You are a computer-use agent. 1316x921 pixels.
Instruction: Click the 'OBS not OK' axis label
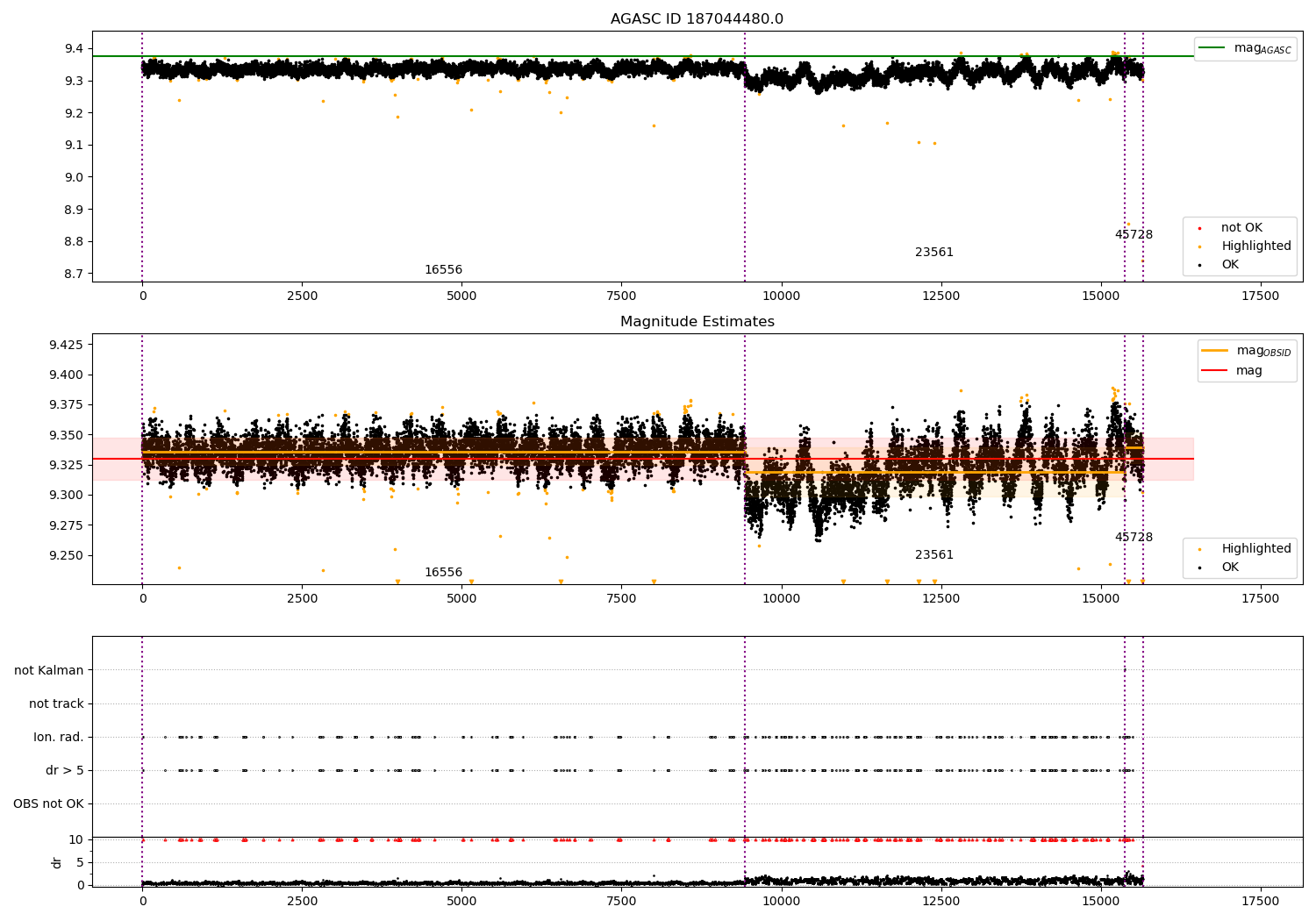click(48, 804)
